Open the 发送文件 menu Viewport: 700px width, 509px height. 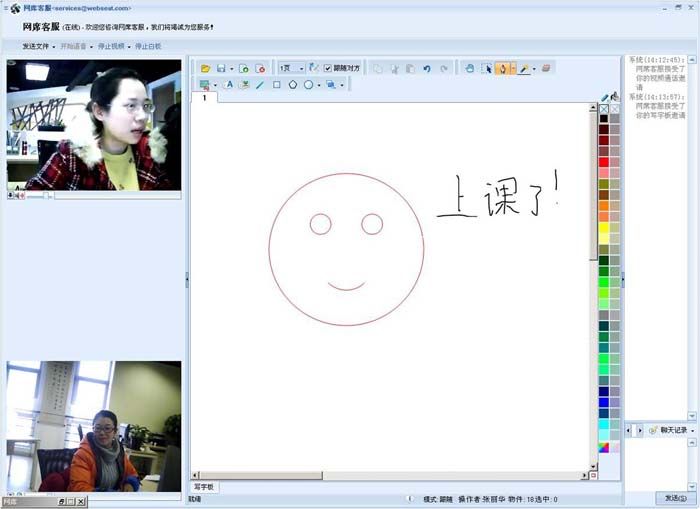[x=36, y=46]
